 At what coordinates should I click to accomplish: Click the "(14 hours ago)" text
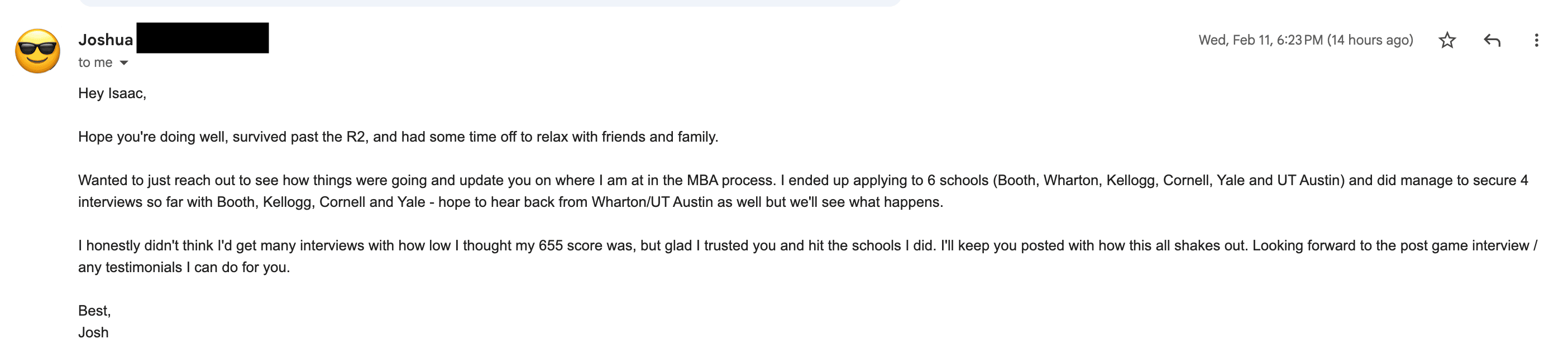(x=1370, y=40)
